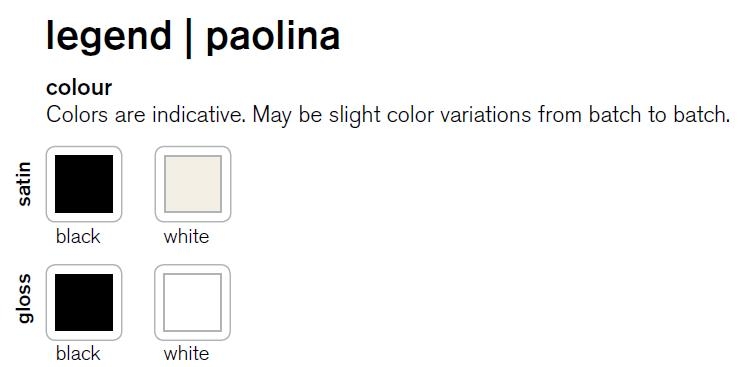The height and width of the screenshot is (367, 745).
Task: Click the 'white' label under satin swatch
Action: (186, 236)
